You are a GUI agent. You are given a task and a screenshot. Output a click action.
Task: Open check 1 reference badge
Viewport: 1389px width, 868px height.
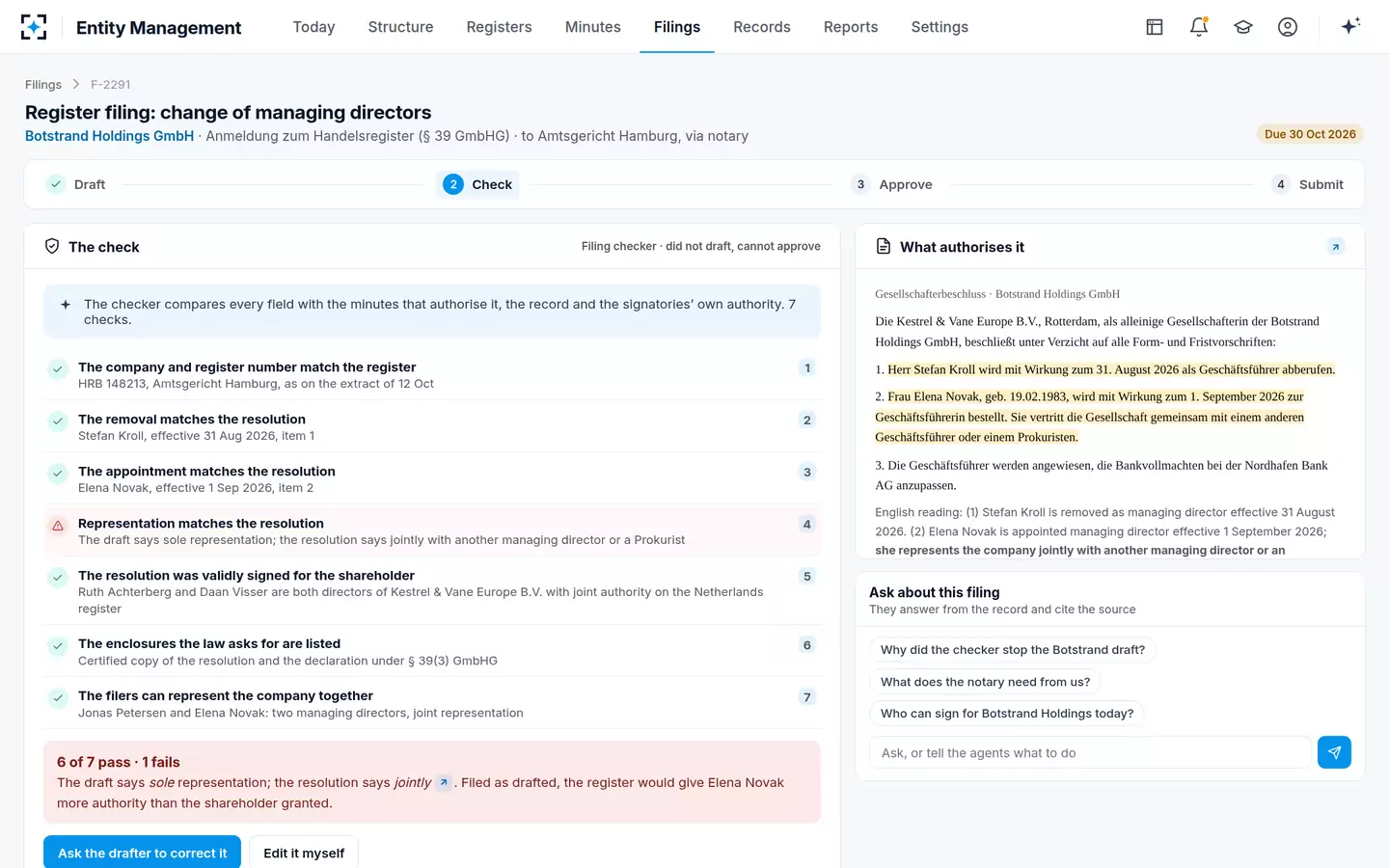point(807,368)
